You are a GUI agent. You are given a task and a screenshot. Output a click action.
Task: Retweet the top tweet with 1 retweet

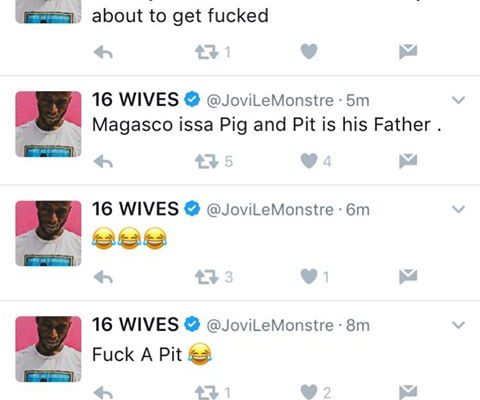(207, 52)
